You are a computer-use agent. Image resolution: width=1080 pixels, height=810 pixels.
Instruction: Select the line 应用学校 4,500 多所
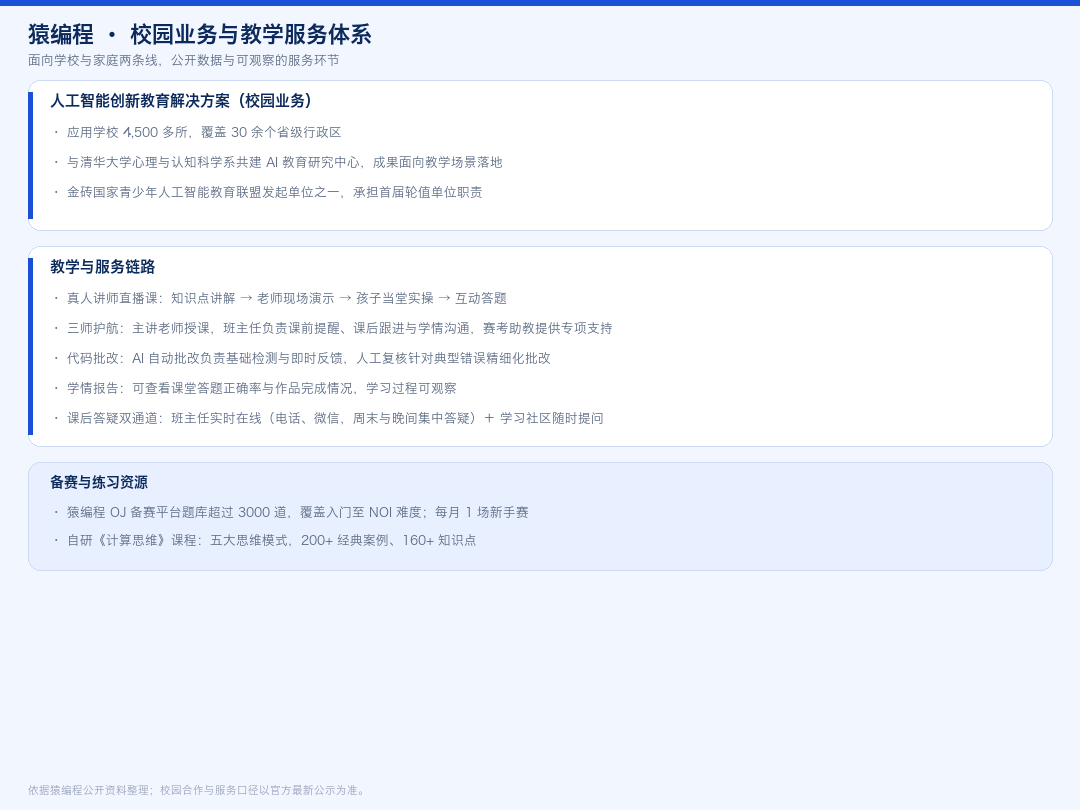[204, 132]
